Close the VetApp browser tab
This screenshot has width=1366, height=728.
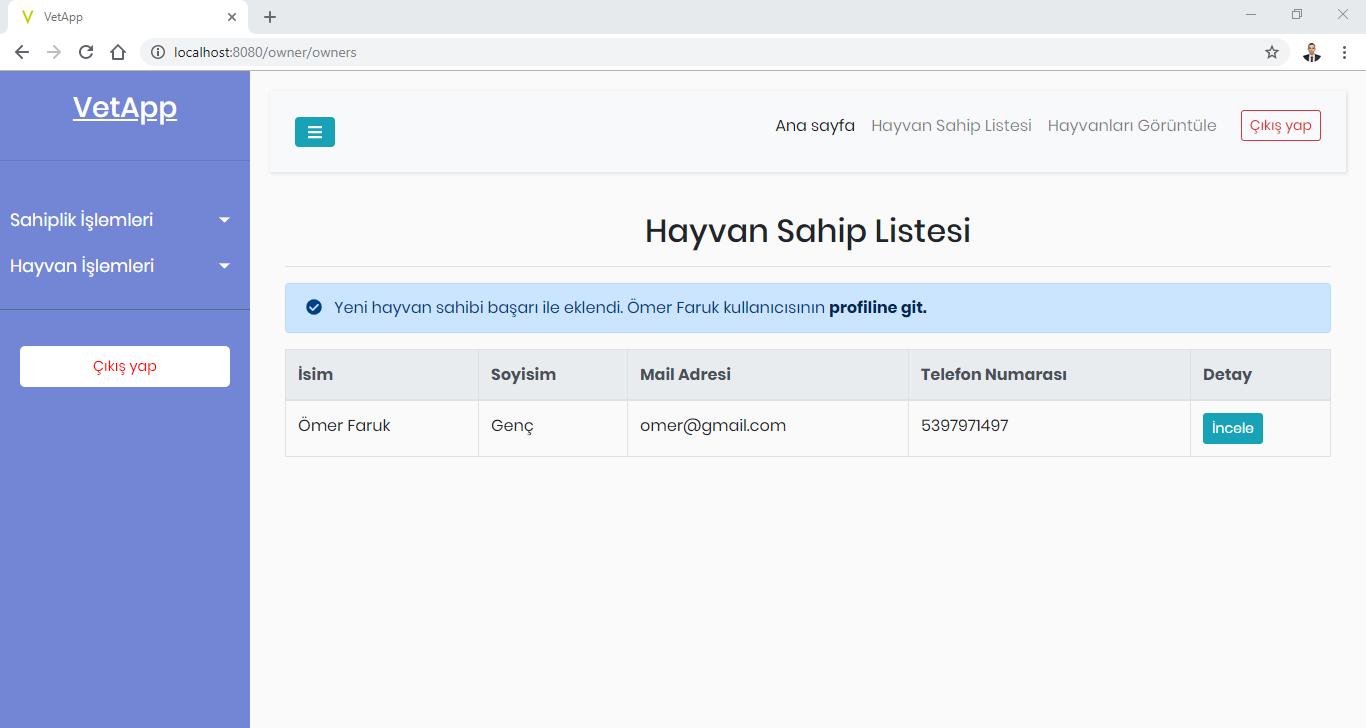[x=232, y=17]
